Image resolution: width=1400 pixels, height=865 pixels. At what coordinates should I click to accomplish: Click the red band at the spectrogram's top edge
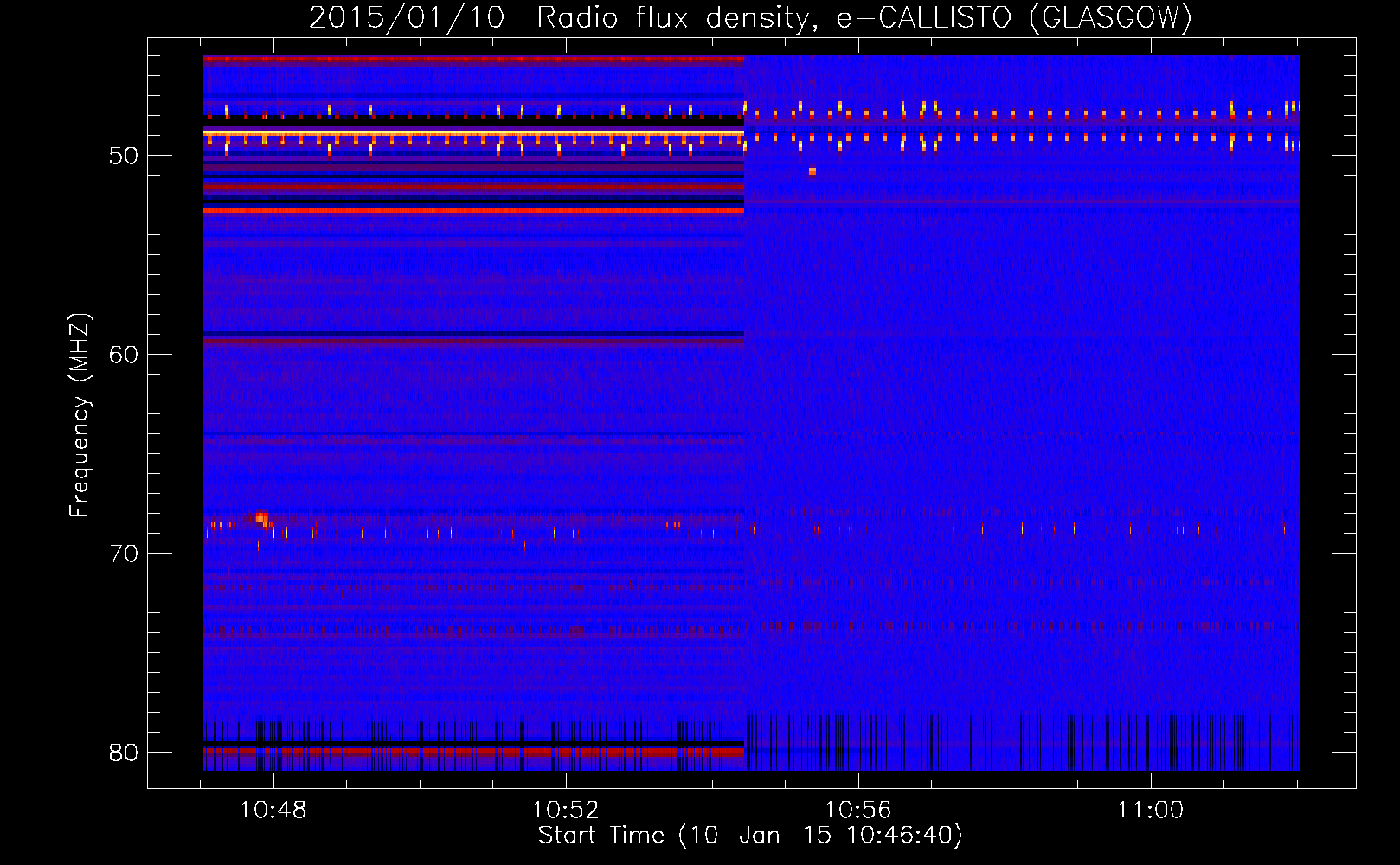click(473, 59)
